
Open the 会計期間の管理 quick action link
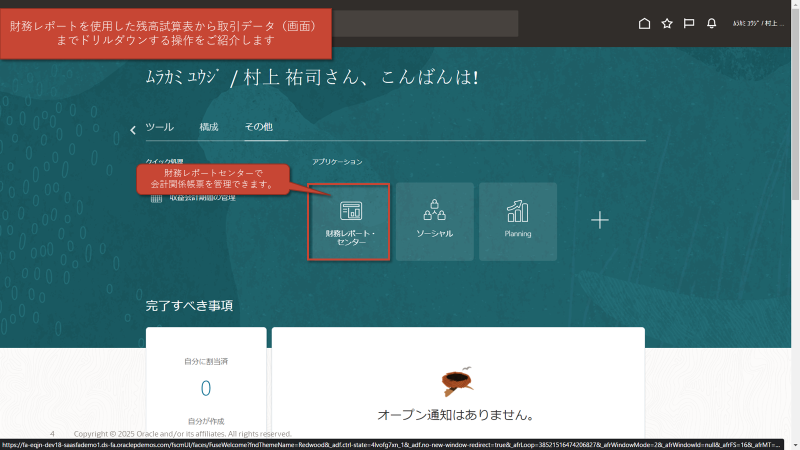(203, 198)
